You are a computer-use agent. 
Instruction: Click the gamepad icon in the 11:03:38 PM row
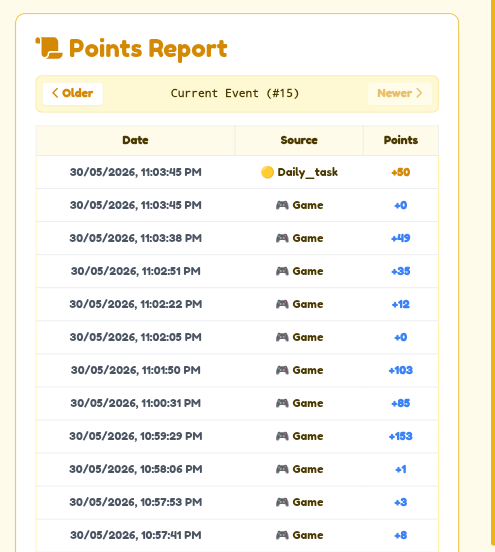pyautogui.click(x=282, y=238)
